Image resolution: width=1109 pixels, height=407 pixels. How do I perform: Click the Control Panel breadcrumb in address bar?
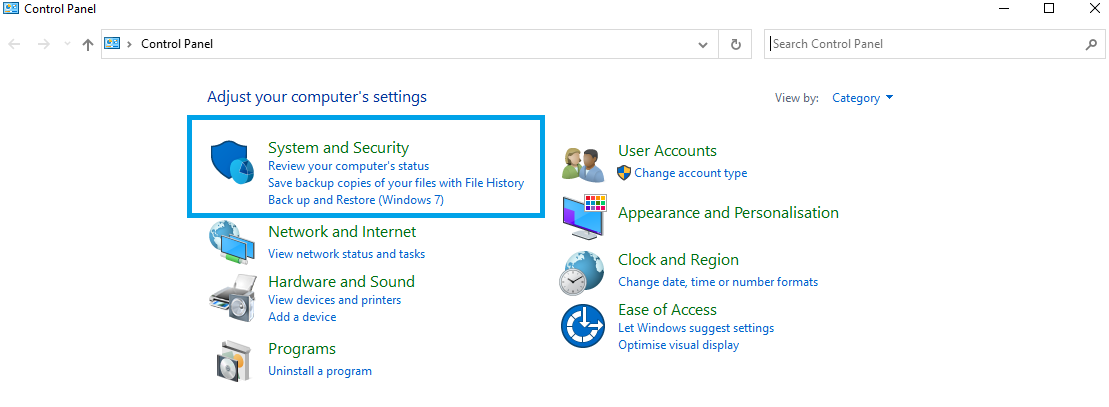(x=177, y=44)
